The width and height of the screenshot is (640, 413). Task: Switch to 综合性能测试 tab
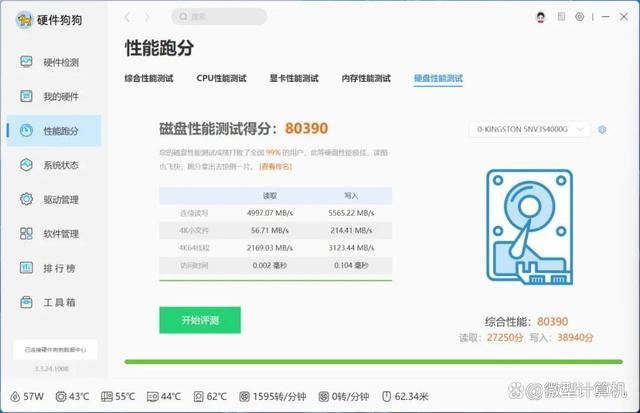coord(149,78)
